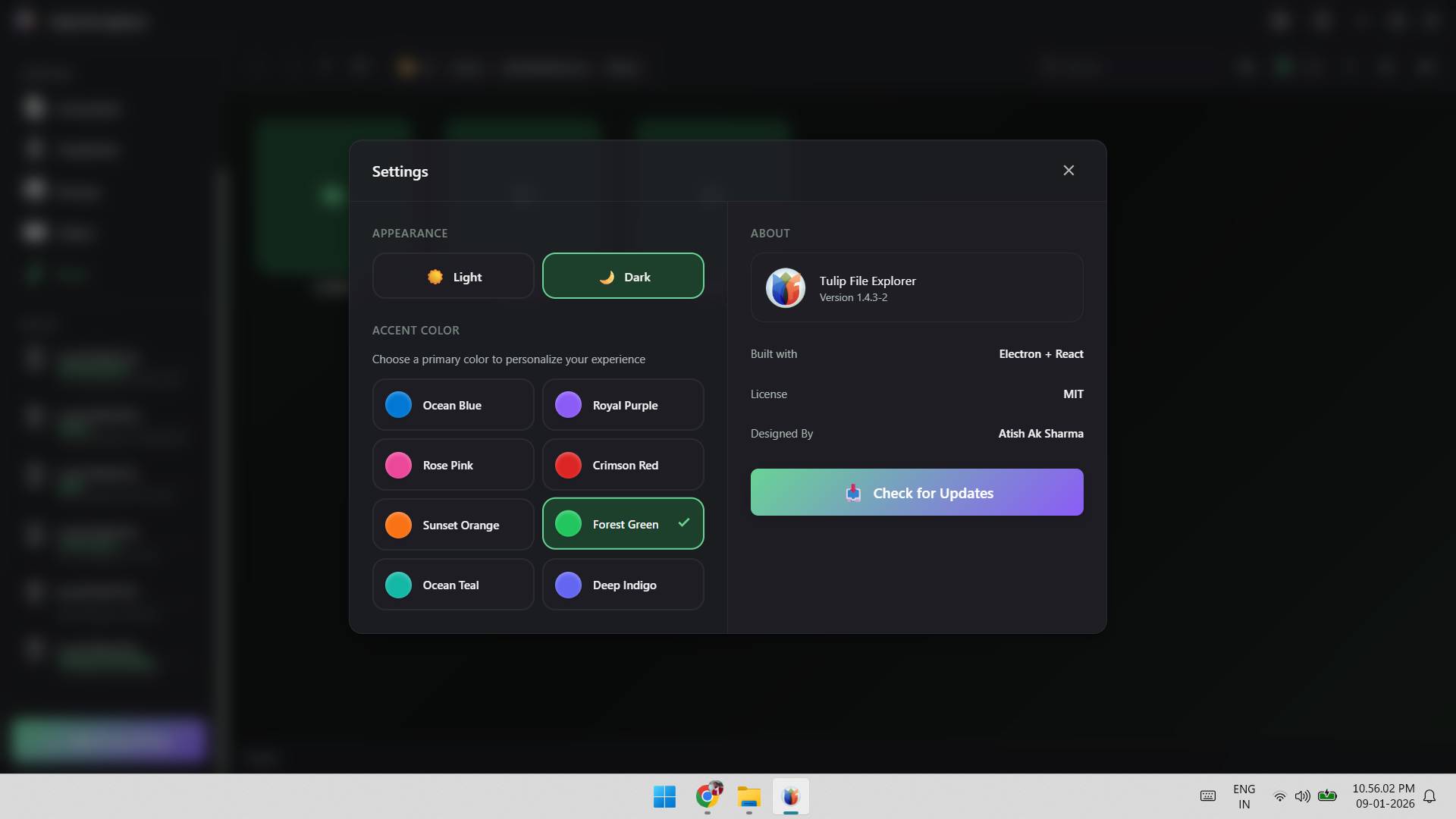Click the volume icon in the system tray
Image resolution: width=1456 pixels, height=819 pixels.
coord(1304,796)
